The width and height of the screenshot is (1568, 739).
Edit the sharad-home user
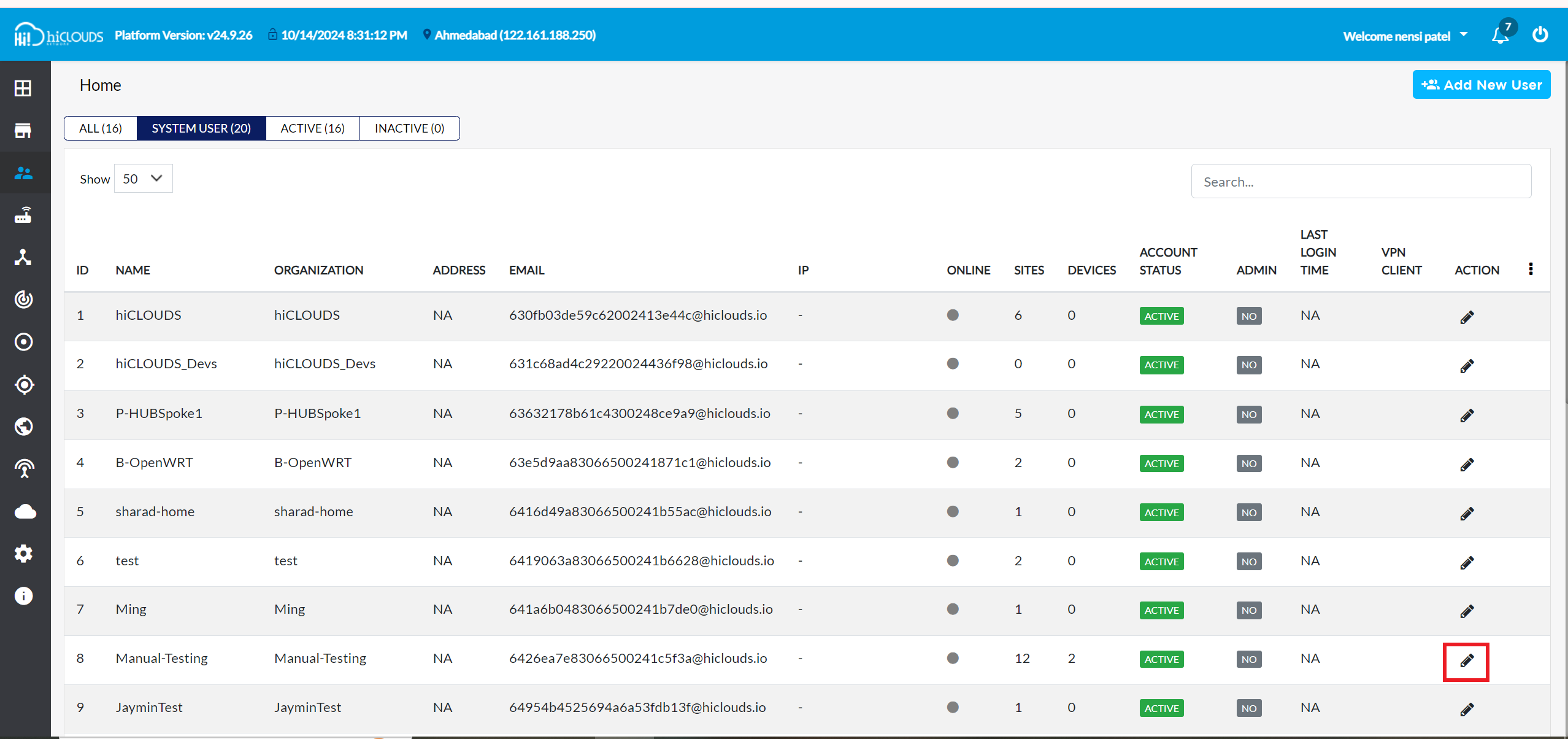(1467, 513)
